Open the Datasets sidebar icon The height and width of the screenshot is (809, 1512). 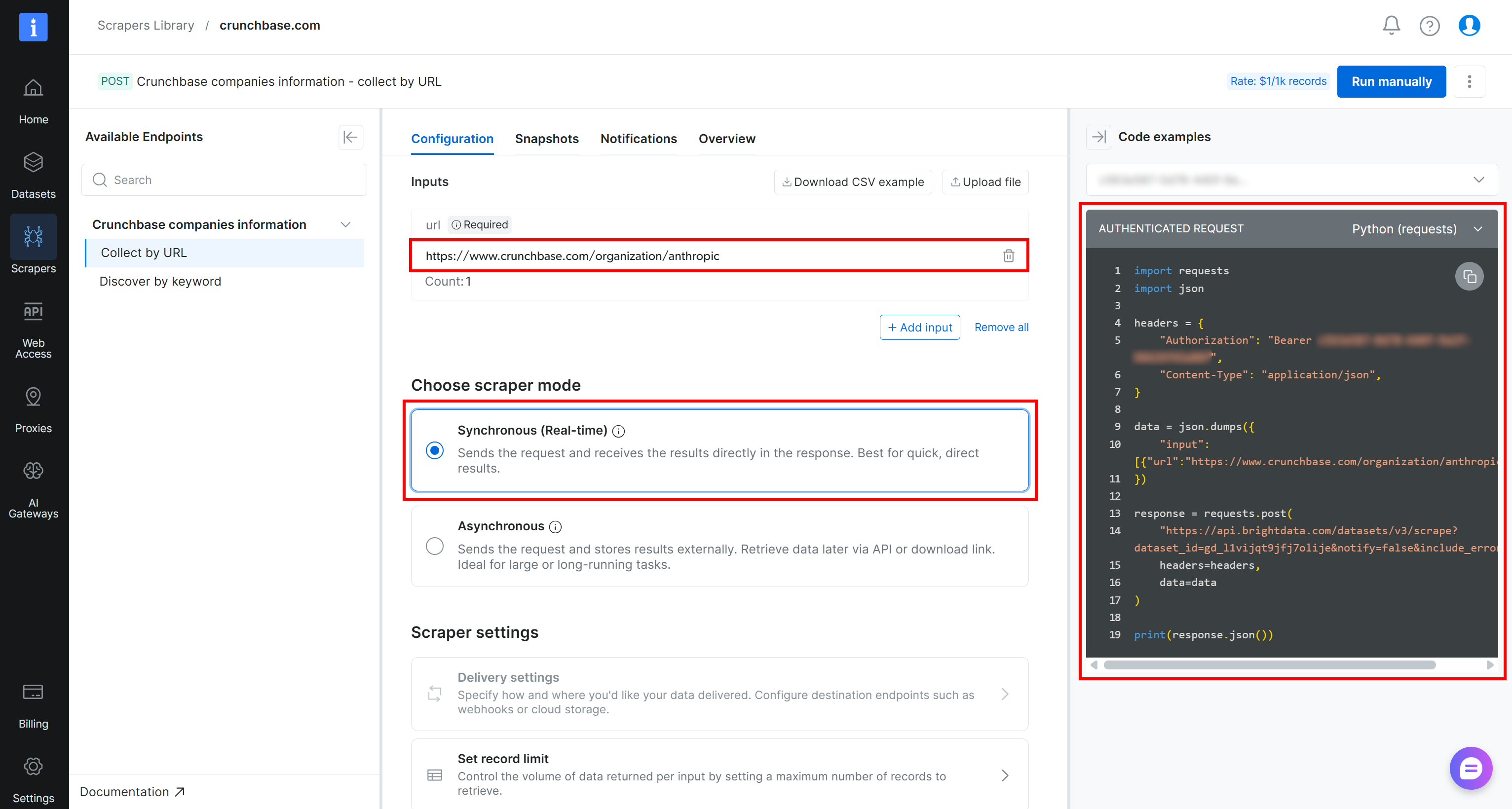[x=33, y=162]
